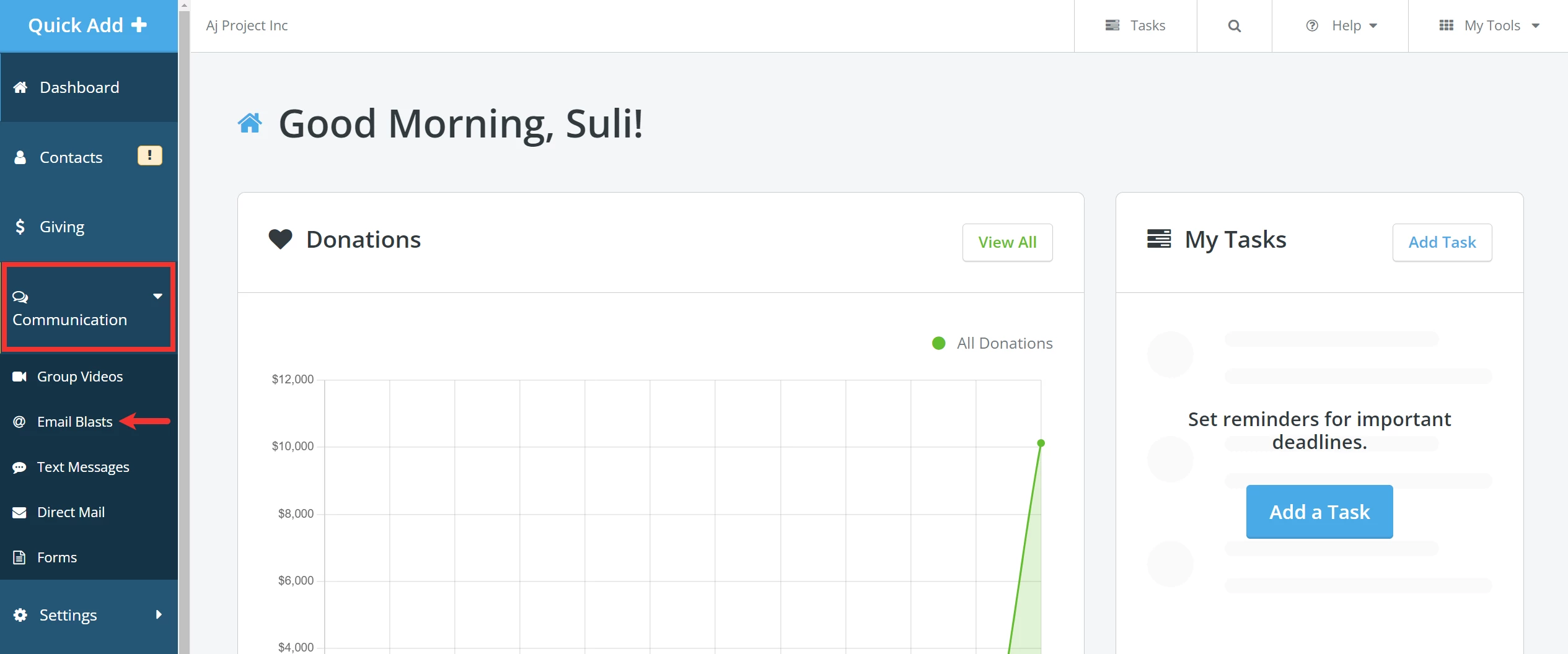Click the Good Morning, Suli! heading
The width and height of the screenshot is (1568, 654).
tap(461, 123)
